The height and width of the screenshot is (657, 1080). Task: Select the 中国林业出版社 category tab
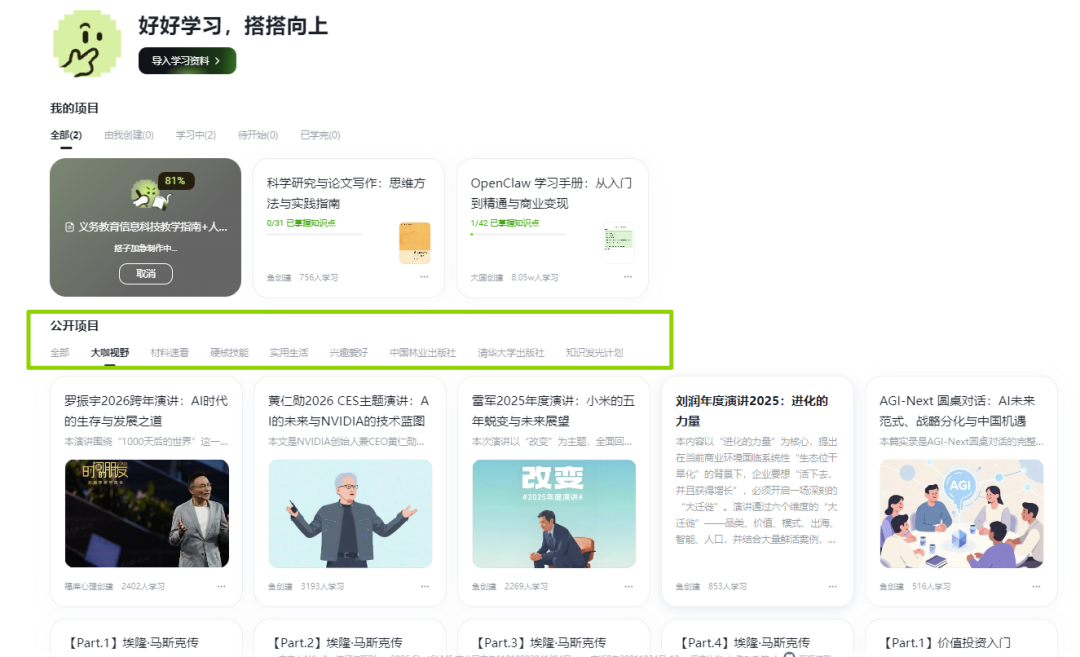pyautogui.click(x=423, y=353)
